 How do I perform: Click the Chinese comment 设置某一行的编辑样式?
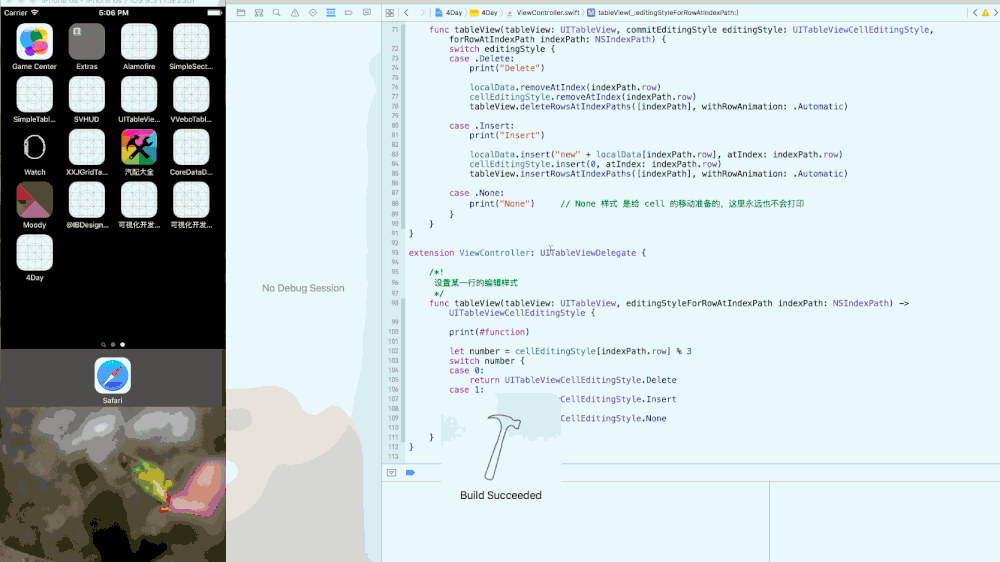tap(476, 283)
